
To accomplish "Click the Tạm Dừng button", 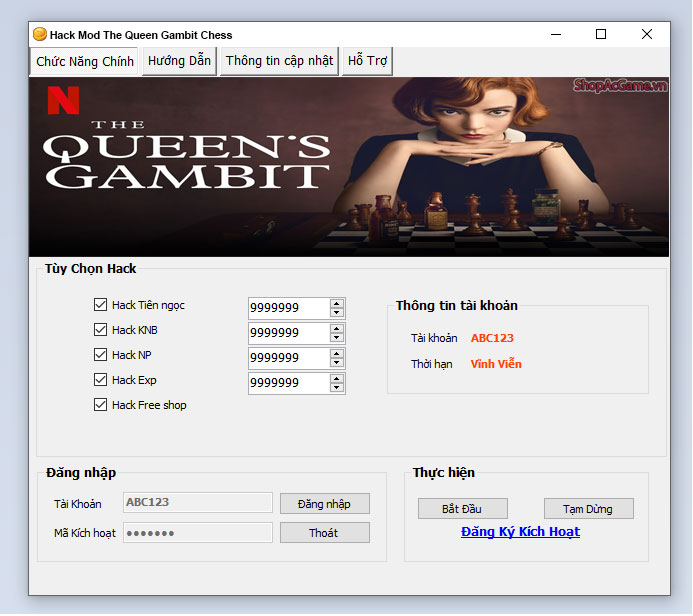I will [x=589, y=509].
